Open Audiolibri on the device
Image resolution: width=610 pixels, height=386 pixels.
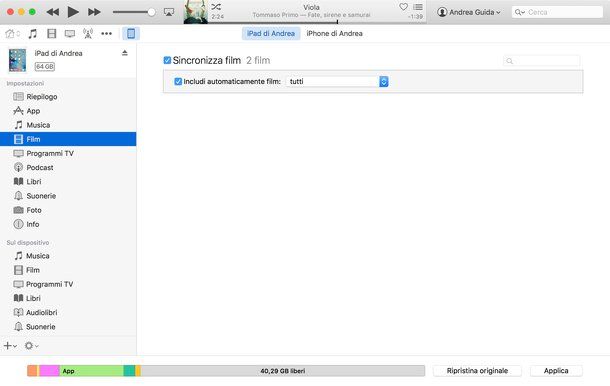click(68, 312)
